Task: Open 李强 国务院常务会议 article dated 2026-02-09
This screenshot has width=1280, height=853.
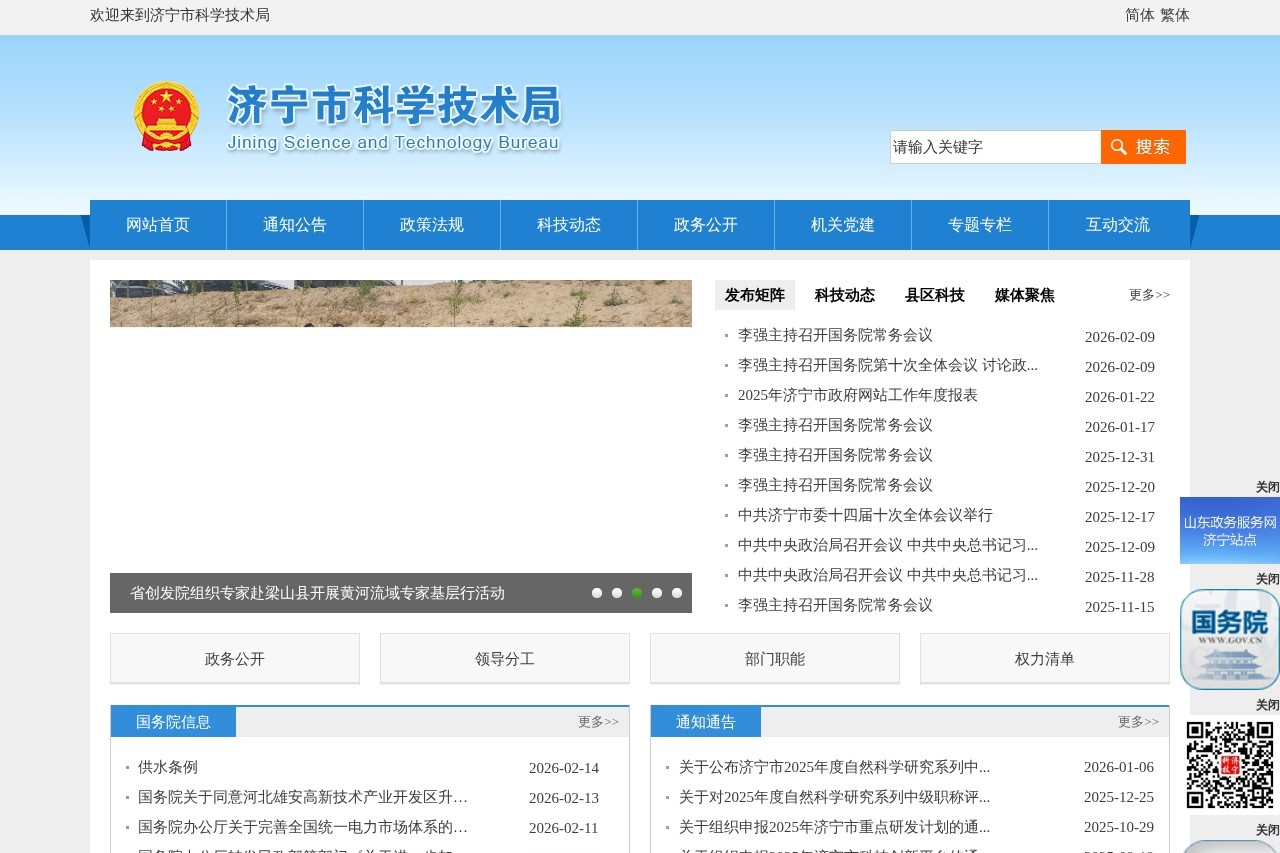Action: point(835,335)
